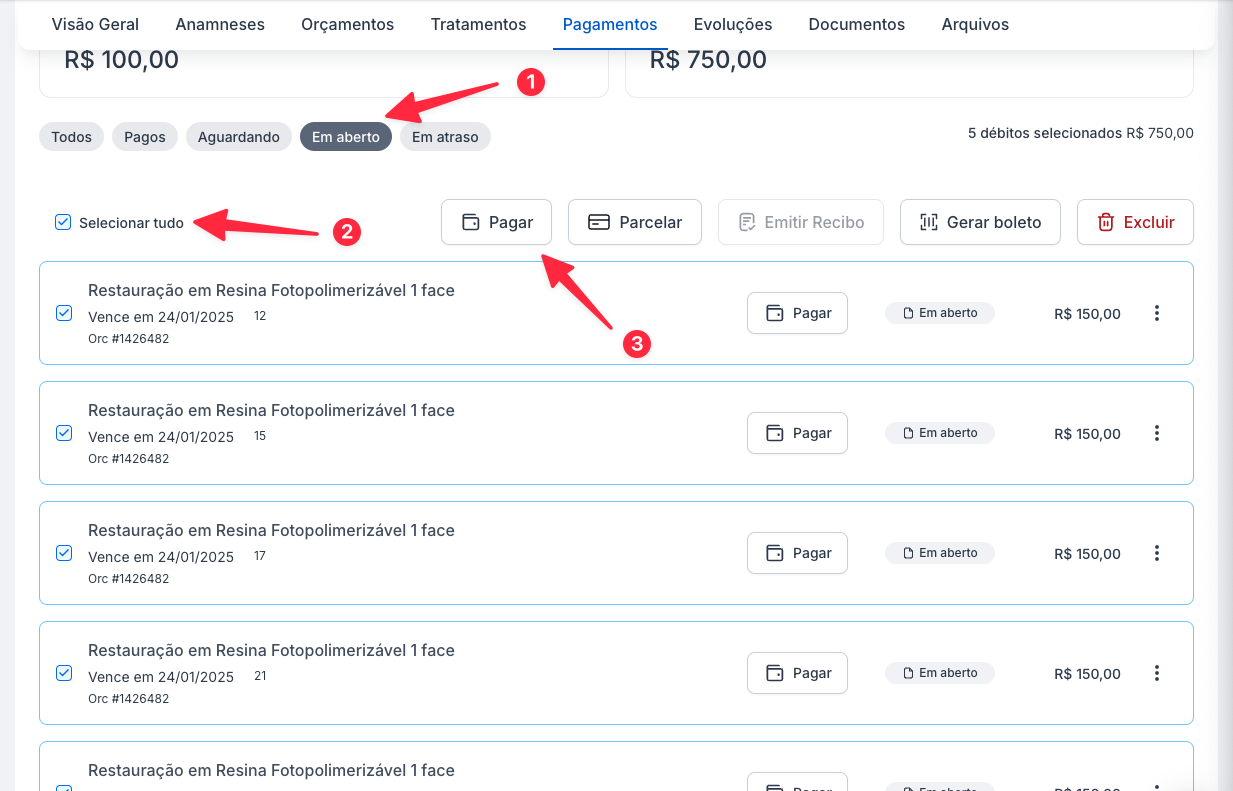
Task: Click the red Excluir trash button
Action: point(1134,222)
